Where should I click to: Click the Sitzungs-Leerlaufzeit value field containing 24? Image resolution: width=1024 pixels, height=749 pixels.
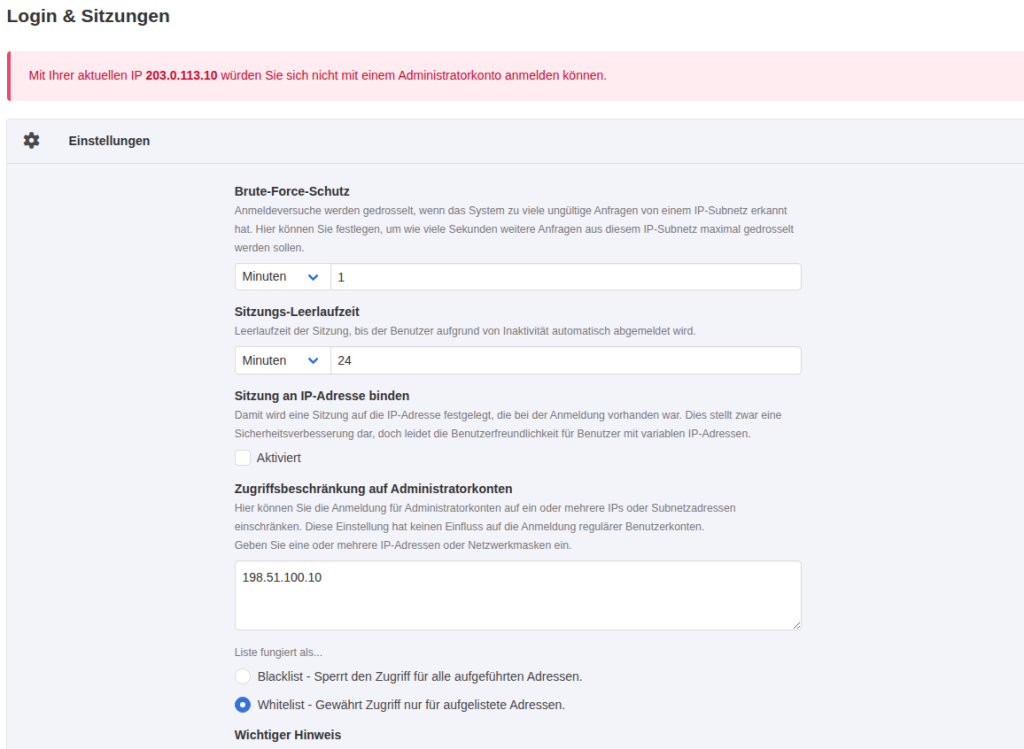pos(566,360)
